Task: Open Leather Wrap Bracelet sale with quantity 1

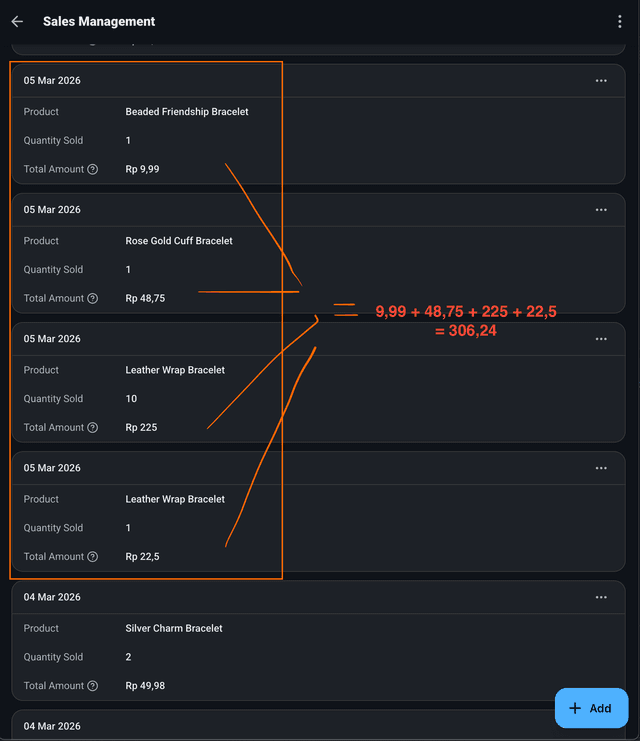Action: pyautogui.click(x=175, y=499)
